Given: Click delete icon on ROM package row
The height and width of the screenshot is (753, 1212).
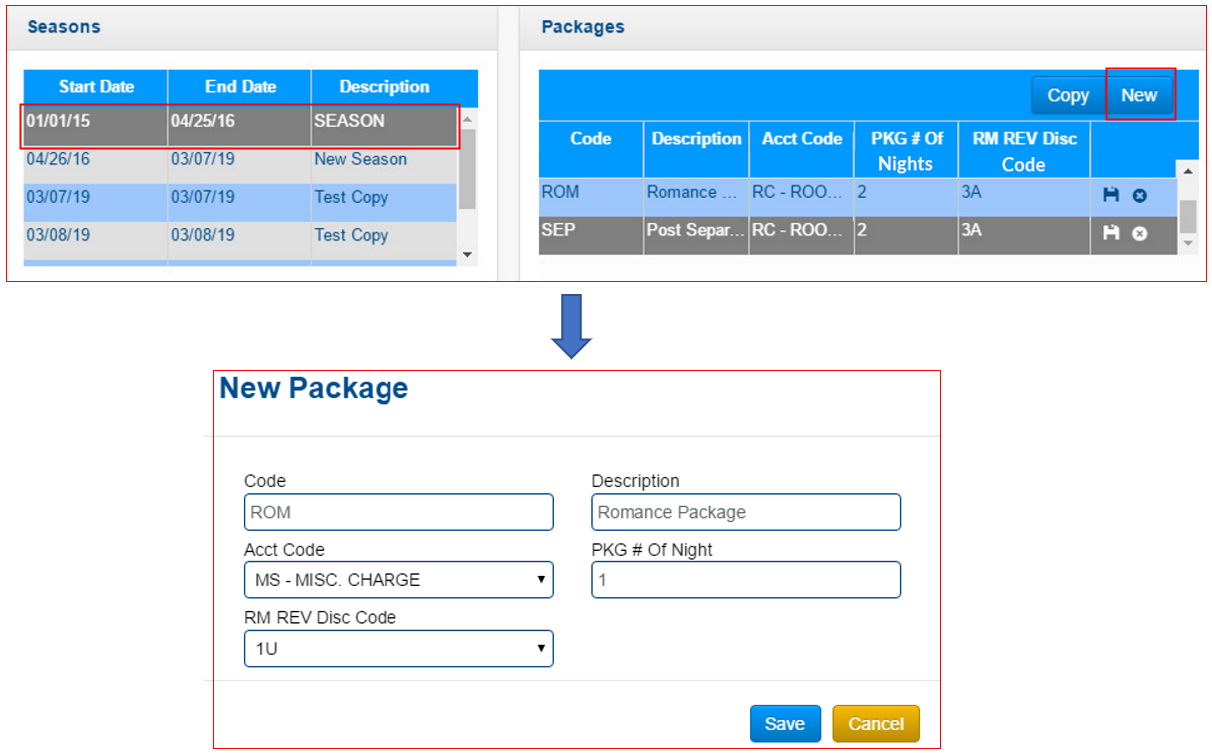Looking at the screenshot, I should pos(1139,195).
